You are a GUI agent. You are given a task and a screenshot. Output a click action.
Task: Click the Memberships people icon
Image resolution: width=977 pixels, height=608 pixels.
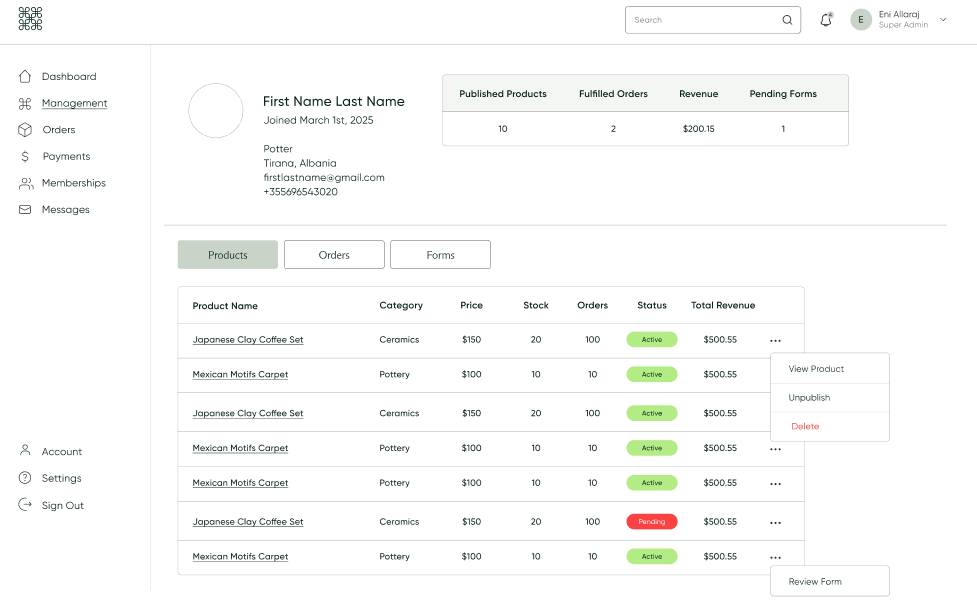pyautogui.click(x=24, y=182)
